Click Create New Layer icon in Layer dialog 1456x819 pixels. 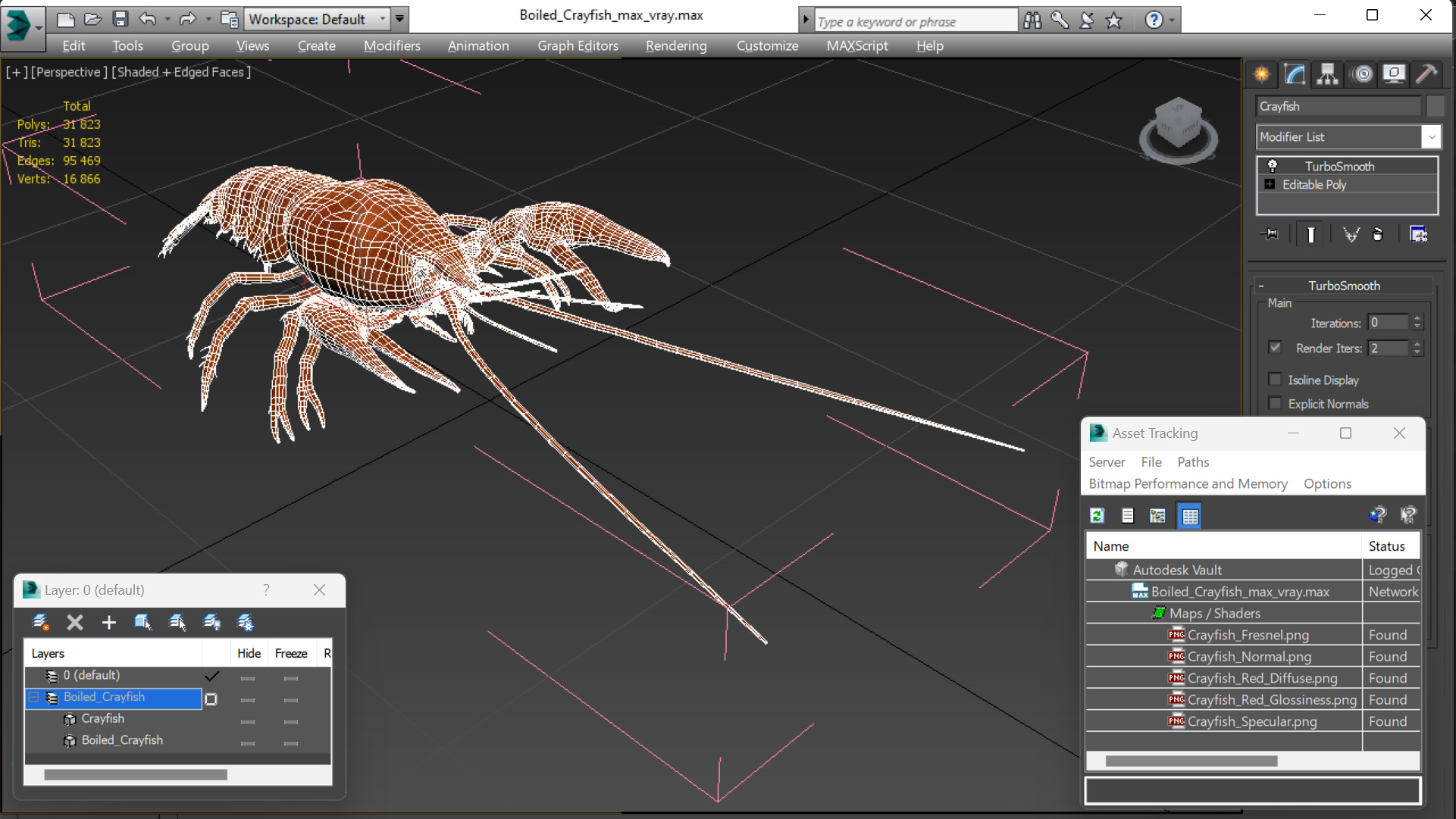click(41, 622)
